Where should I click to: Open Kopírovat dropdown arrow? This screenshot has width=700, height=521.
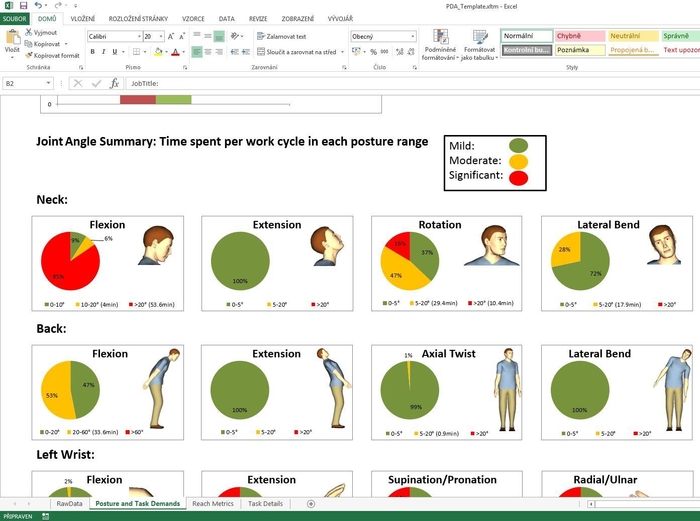(66, 44)
